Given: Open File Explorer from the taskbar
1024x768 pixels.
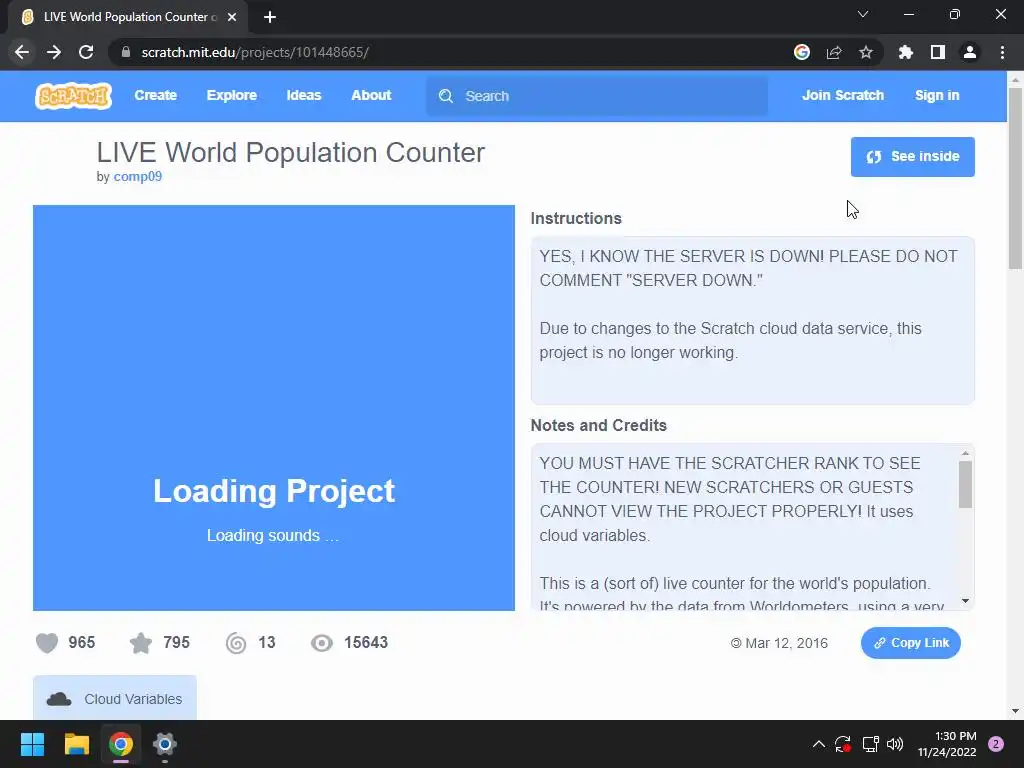Looking at the screenshot, I should coord(76,744).
